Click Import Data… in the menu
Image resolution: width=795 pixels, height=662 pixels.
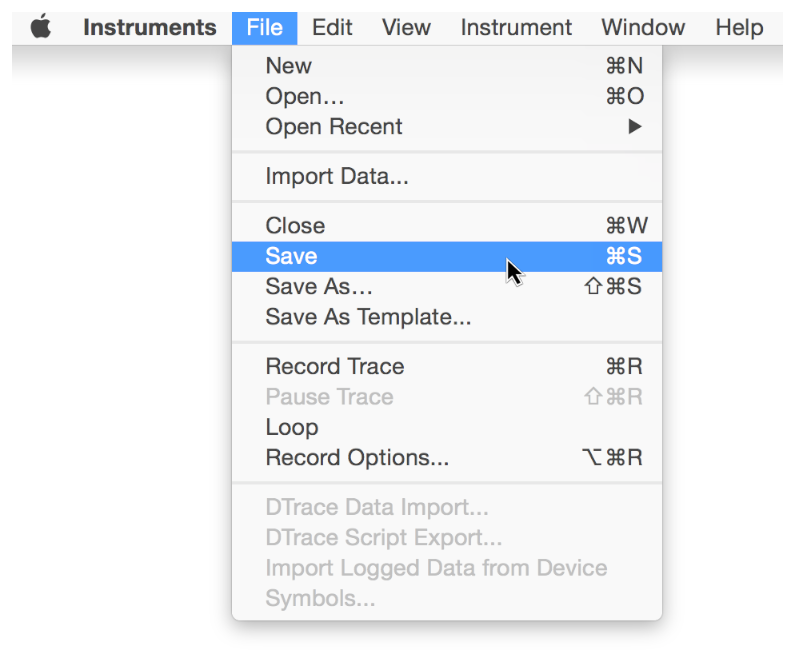(x=336, y=177)
